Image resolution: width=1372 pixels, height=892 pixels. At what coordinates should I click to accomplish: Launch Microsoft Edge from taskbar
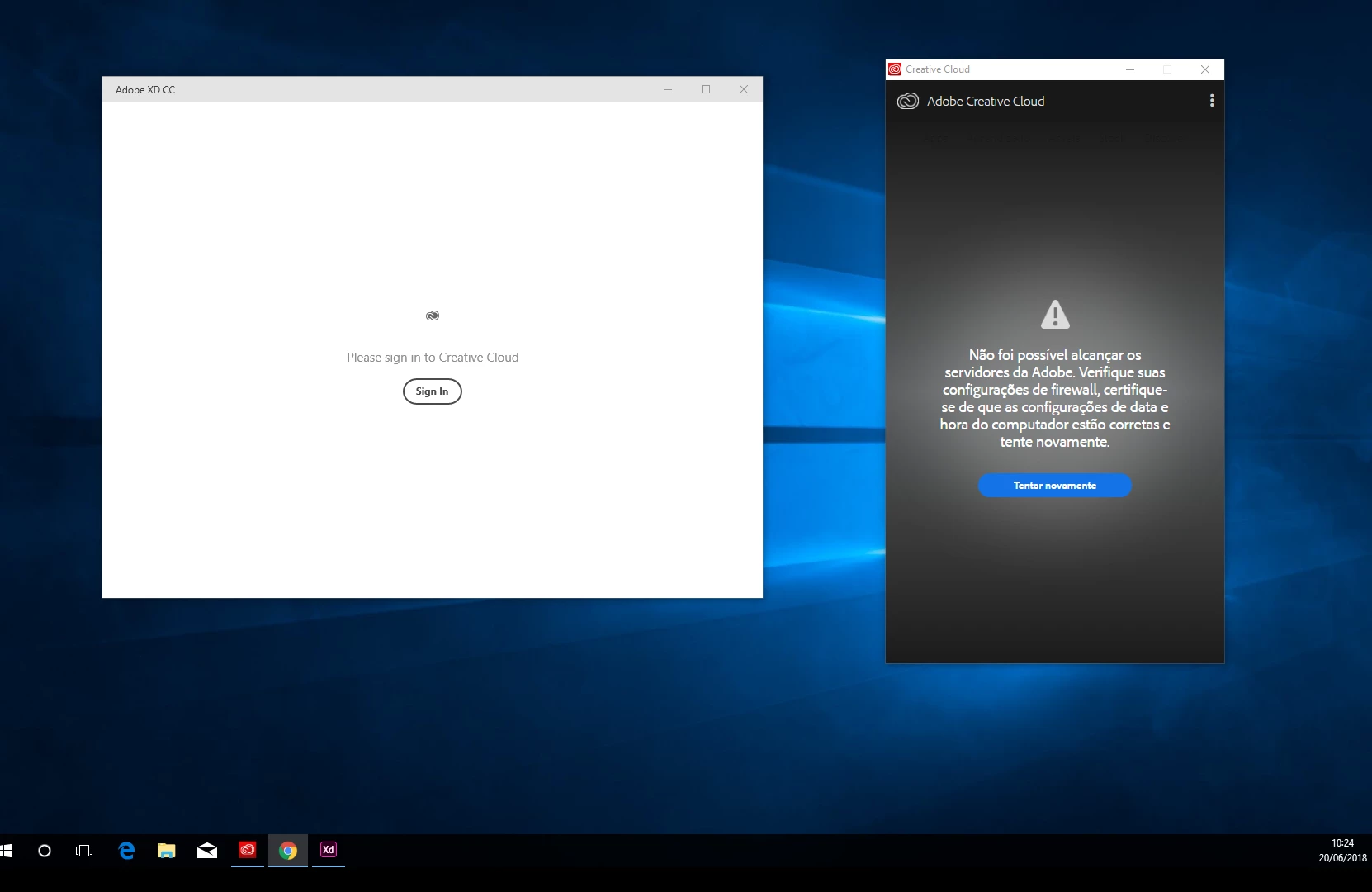(126, 850)
